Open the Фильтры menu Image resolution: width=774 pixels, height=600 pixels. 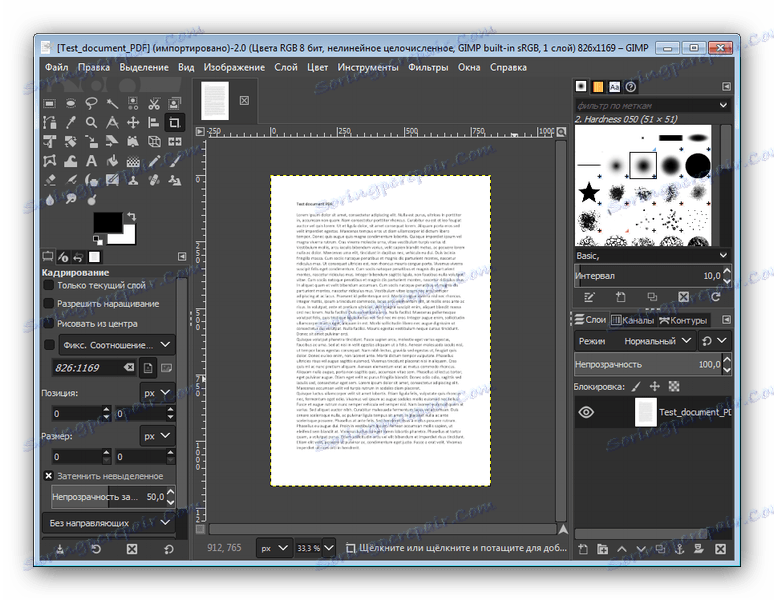click(428, 67)
